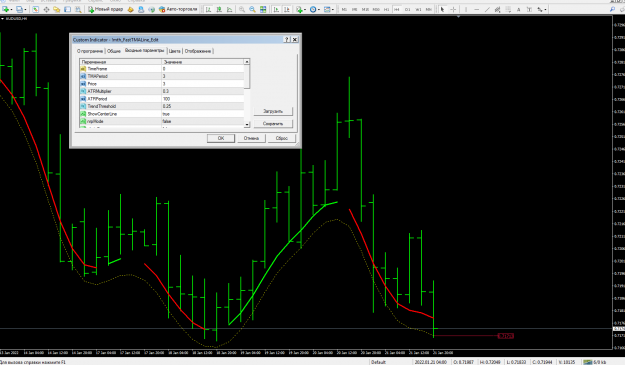Select the Text Label tool
This screenshot has height=365, width=625.
529,9
